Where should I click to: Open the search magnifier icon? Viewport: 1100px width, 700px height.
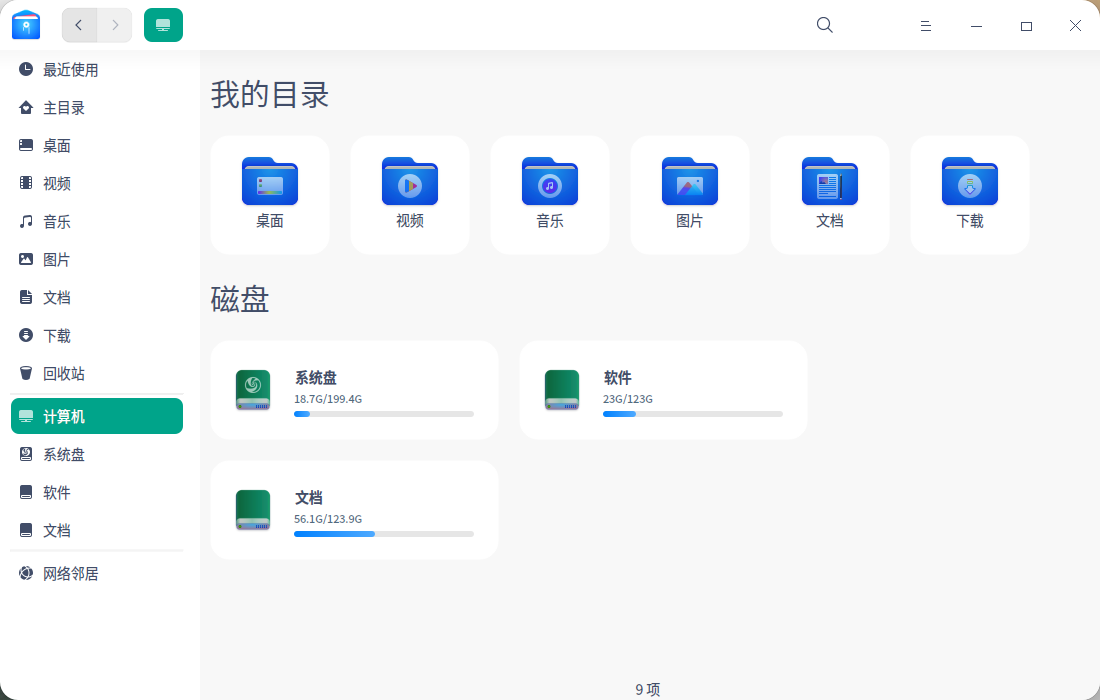click(x=825, y=25)
